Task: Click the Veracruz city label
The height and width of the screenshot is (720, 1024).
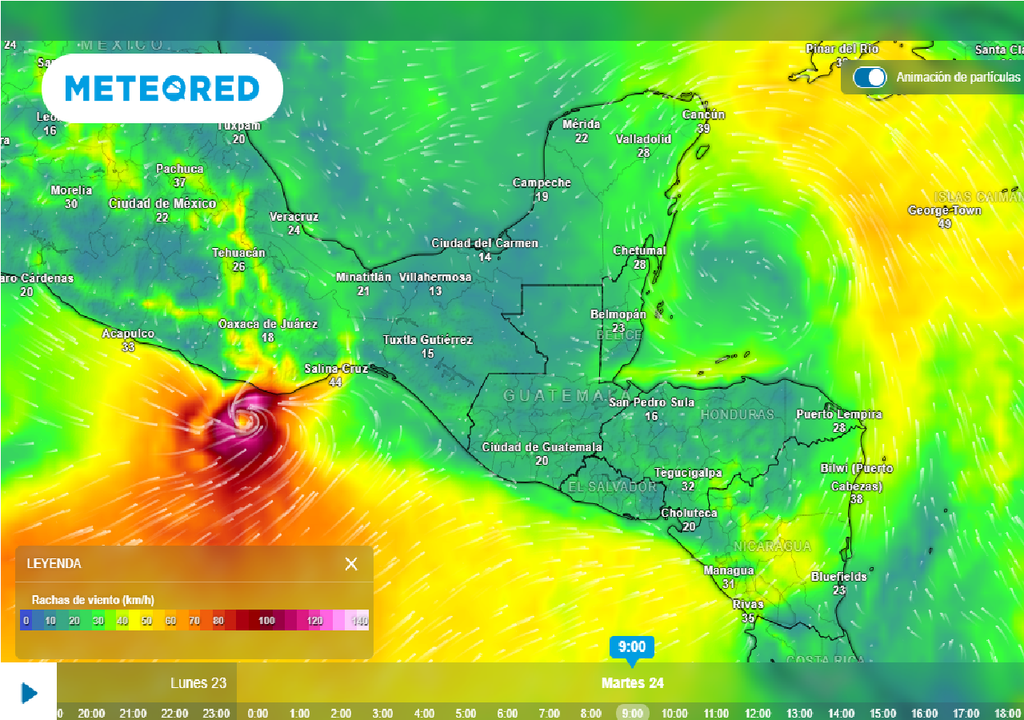Action: [x=294, y=216]
